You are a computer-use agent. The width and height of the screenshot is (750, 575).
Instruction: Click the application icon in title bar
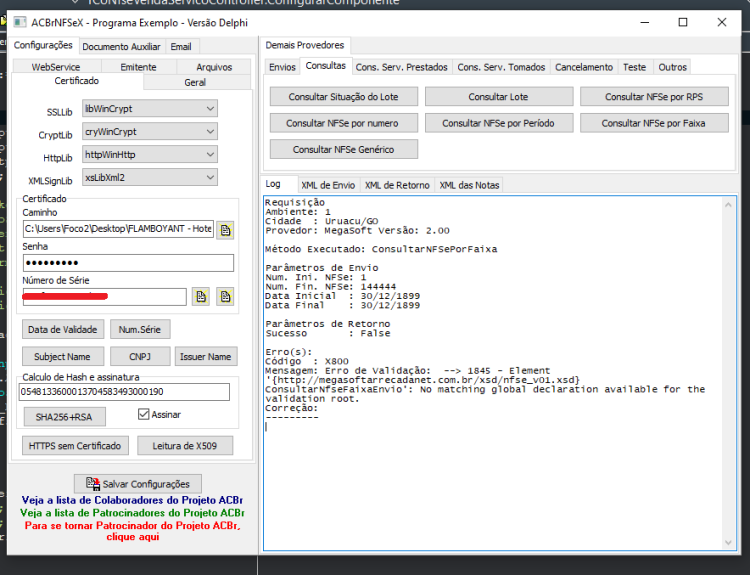(20, 22)
